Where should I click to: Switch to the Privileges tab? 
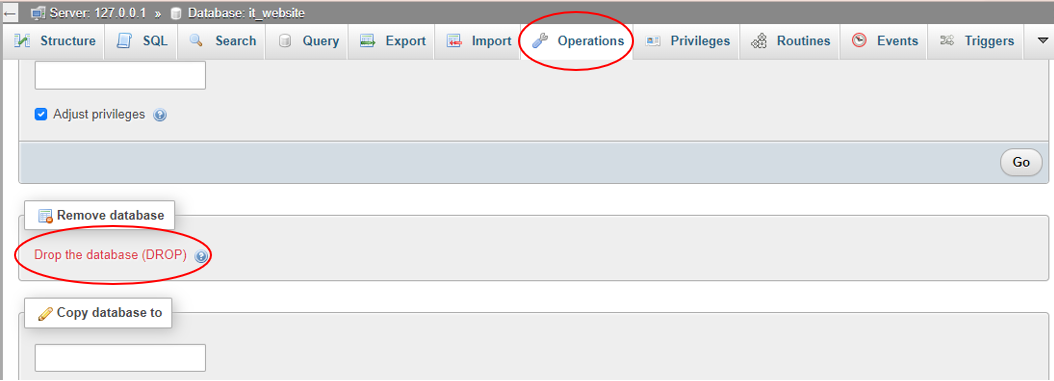click(x=687, y=41)
